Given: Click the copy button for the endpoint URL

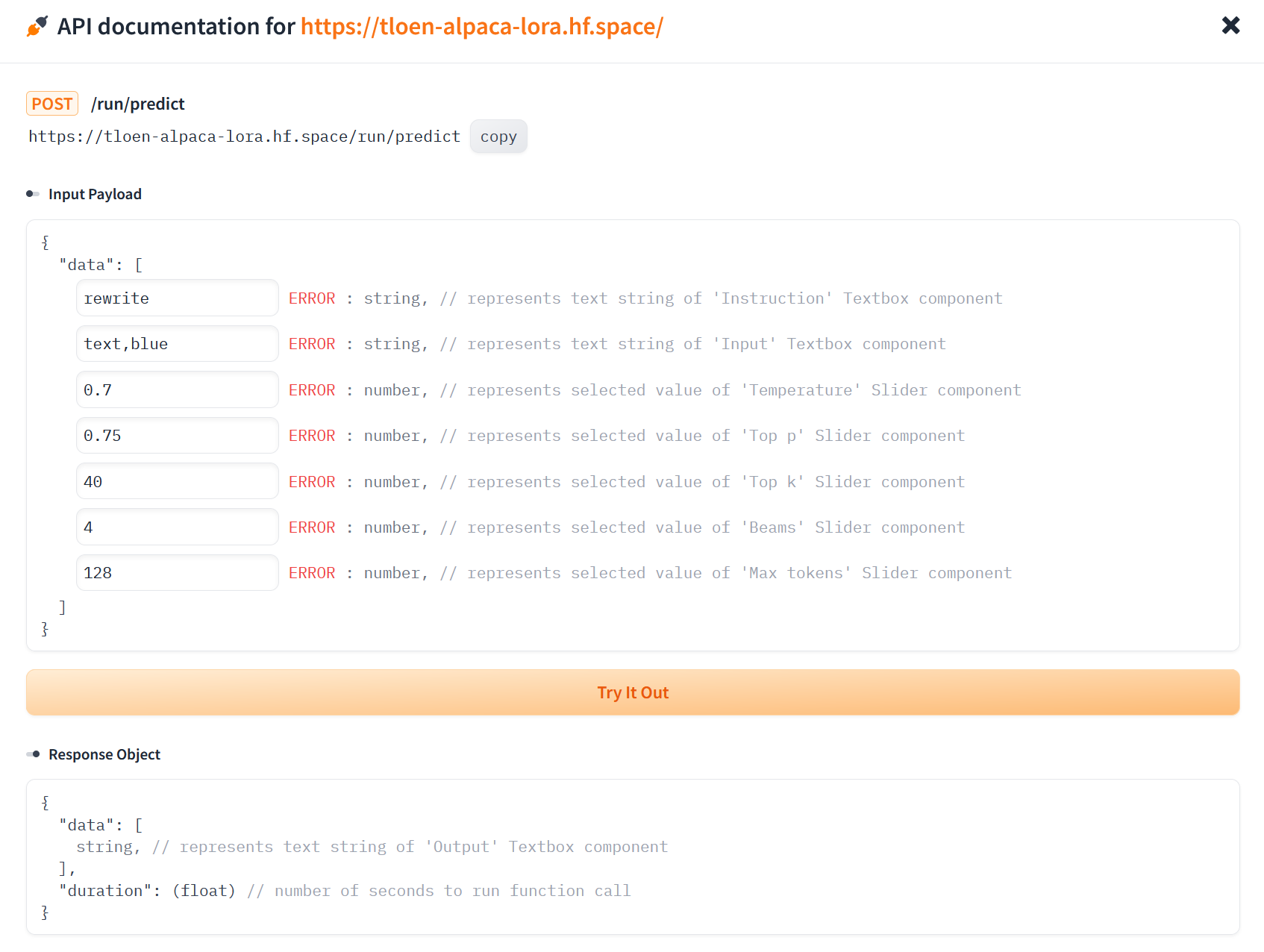Looking at the screenshot, I should pyautogui.click(x=498, y=136).
